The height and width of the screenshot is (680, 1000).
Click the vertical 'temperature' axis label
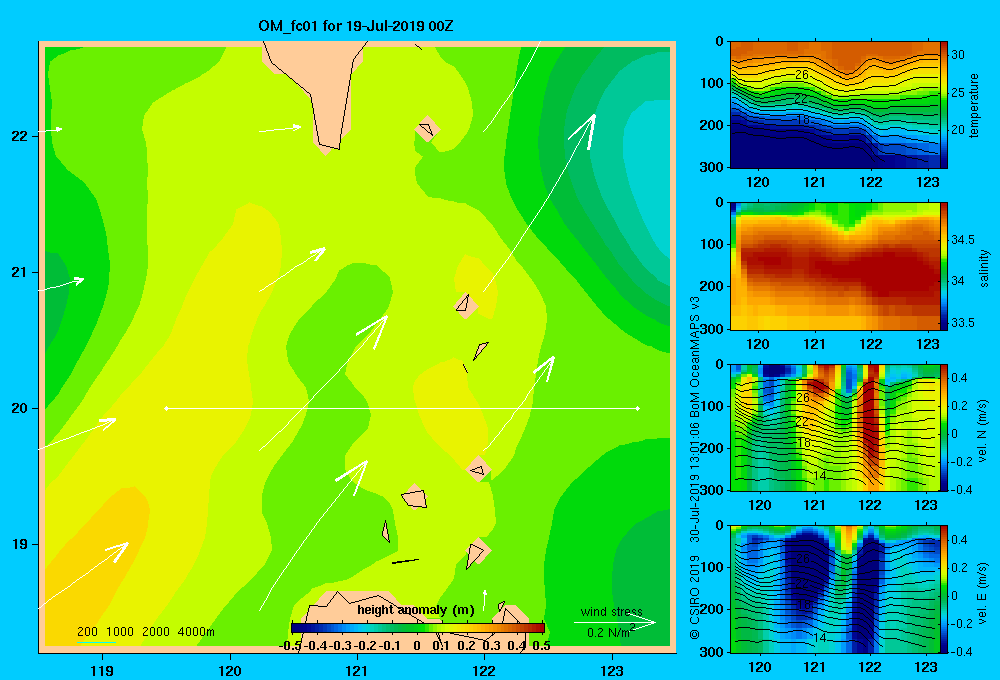tap(974, 105)
